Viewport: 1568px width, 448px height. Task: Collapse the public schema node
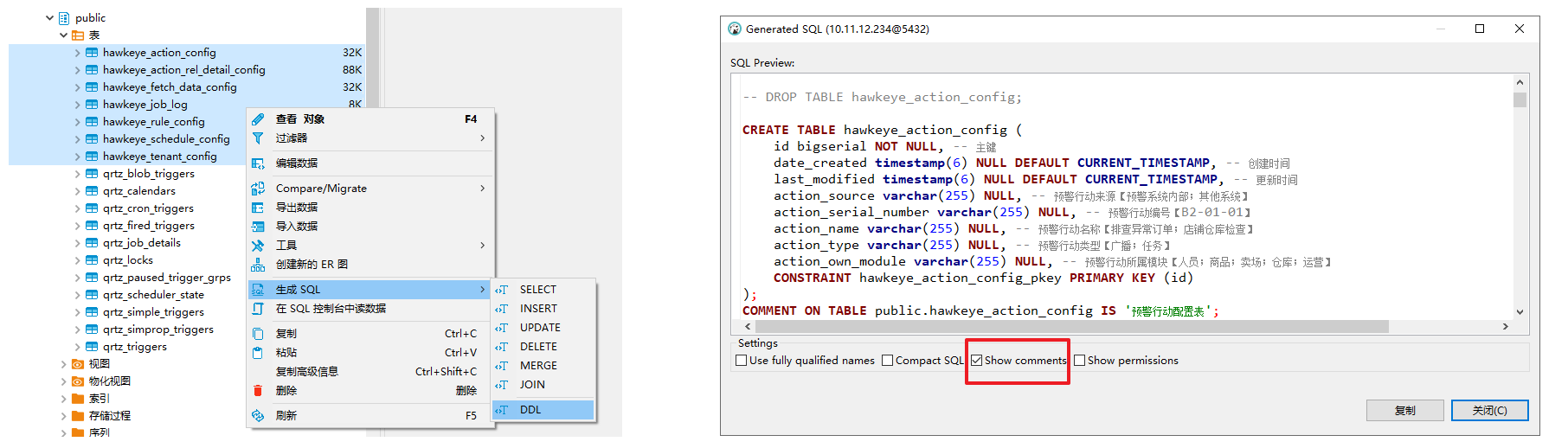[49, 18]
